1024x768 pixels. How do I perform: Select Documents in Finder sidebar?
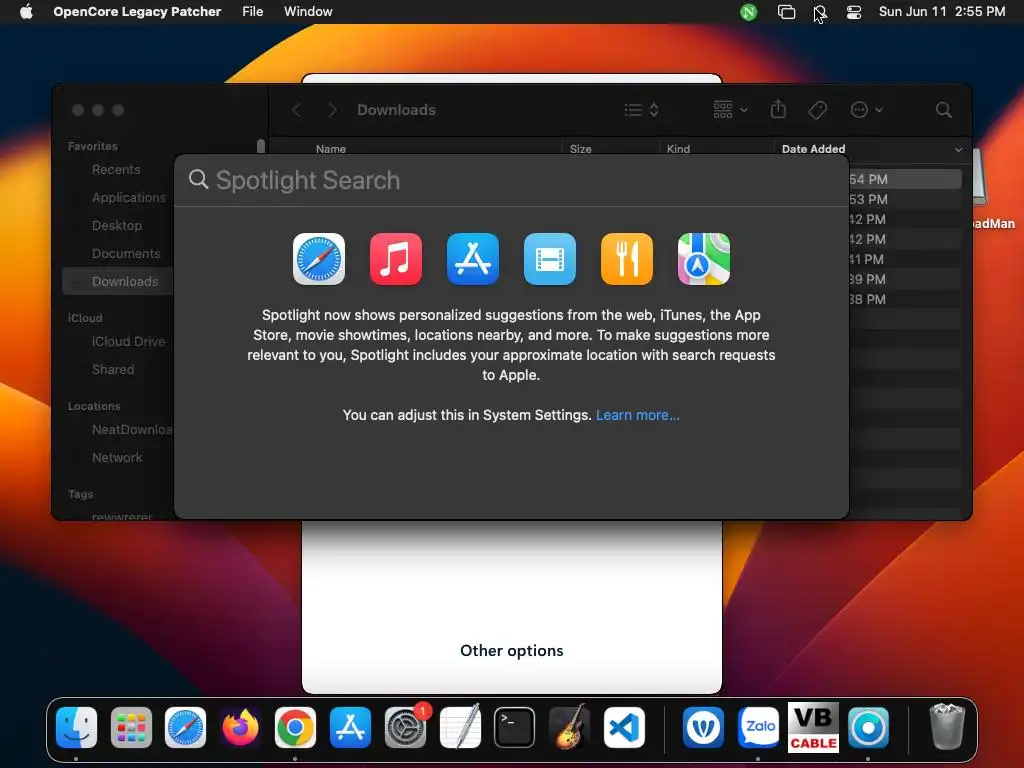pyautogui.click(x=126, y=254)
